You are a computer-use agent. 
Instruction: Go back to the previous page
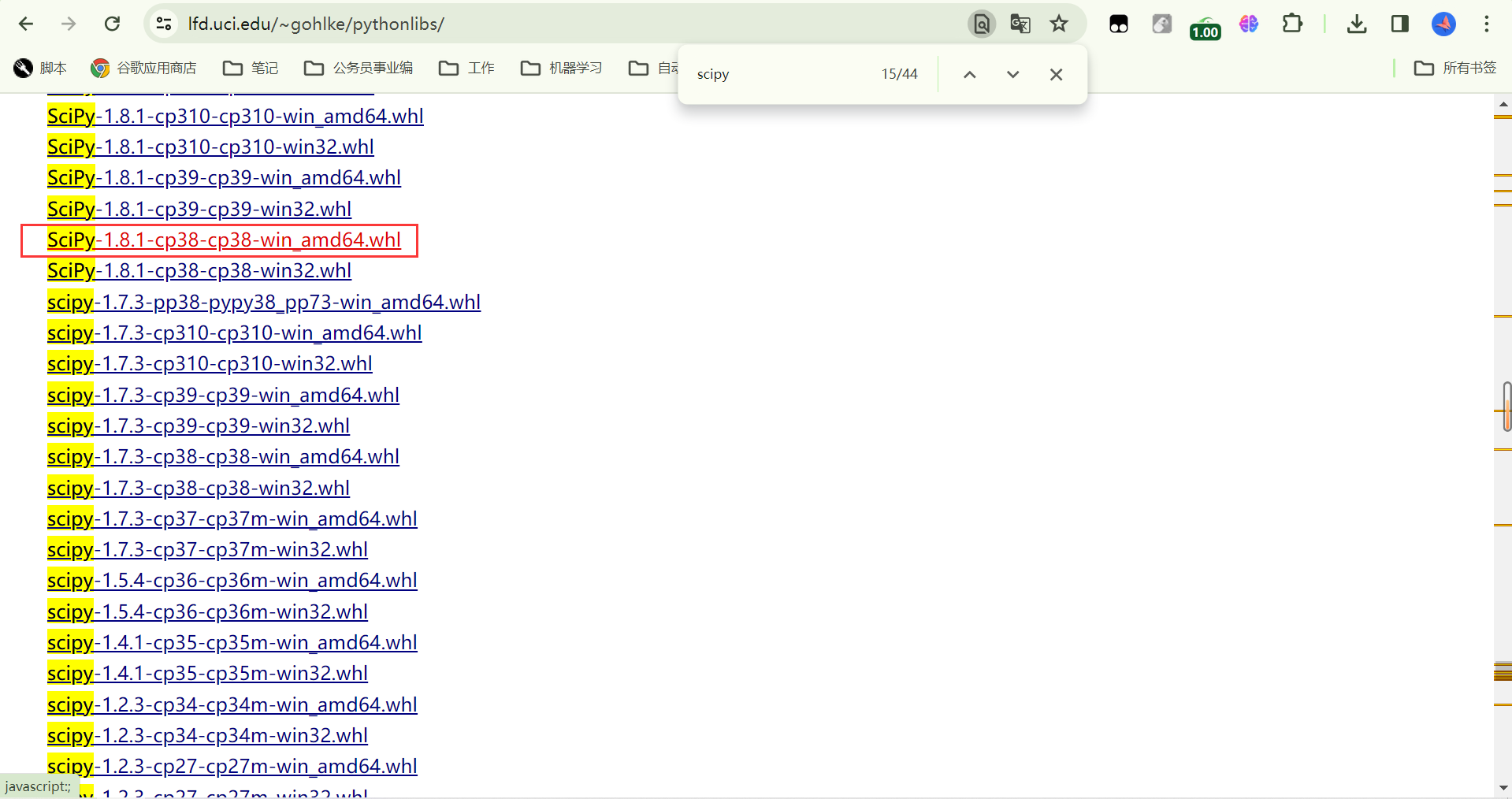(x=26, y=24)
